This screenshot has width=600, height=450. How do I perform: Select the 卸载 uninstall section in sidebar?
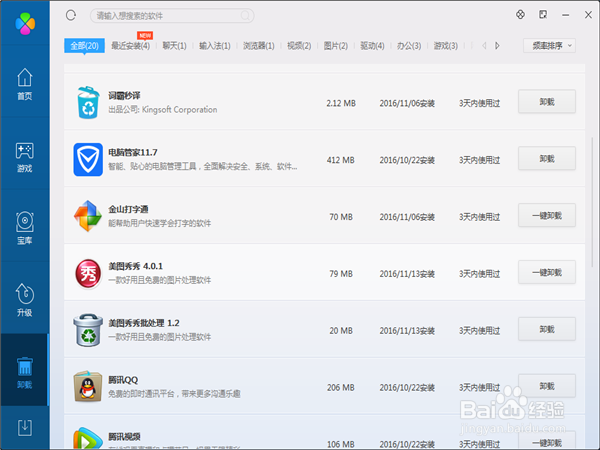[24, 372]
